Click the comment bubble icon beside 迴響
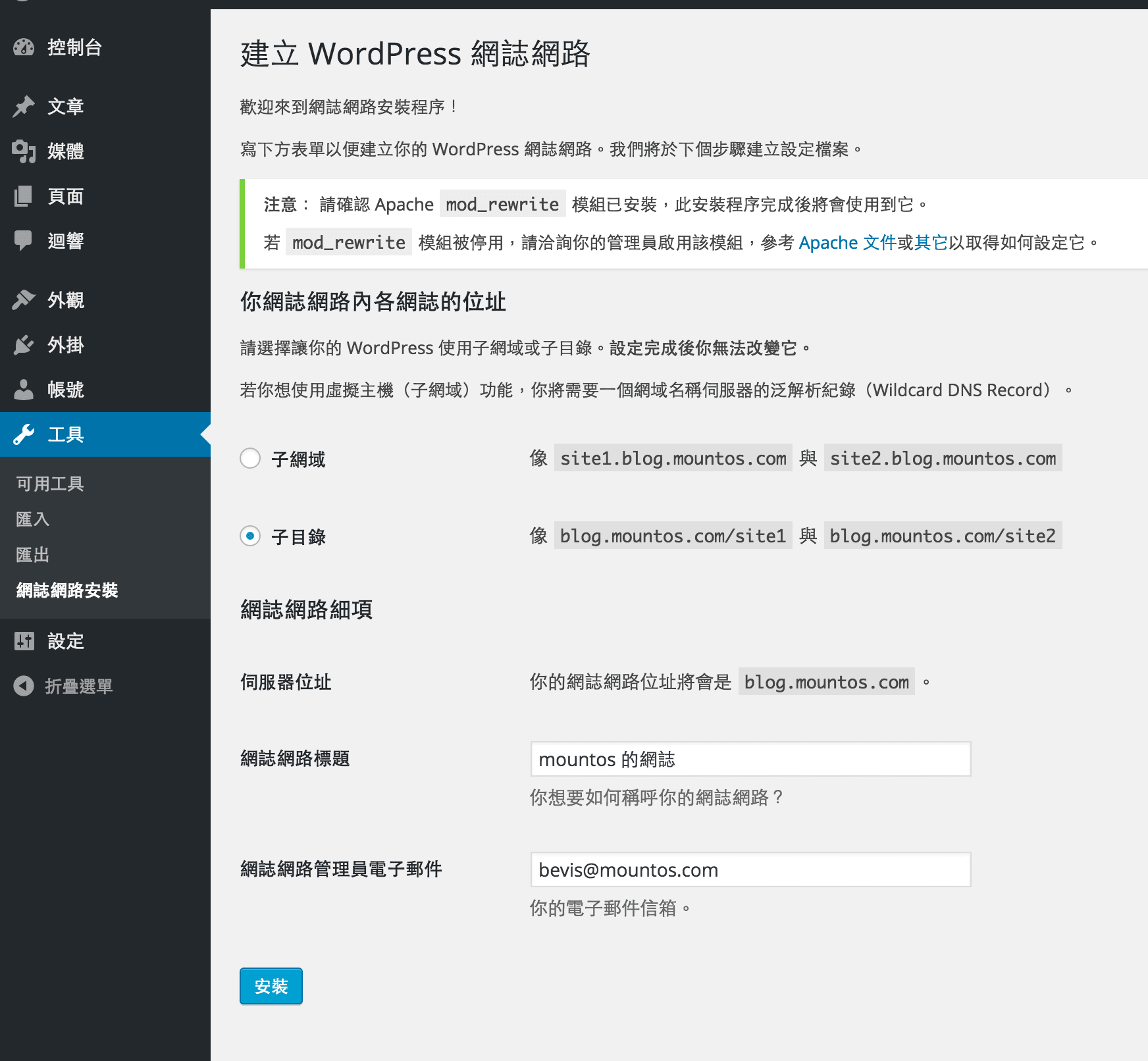The image size is (1148, 1061). coord(24,241)
